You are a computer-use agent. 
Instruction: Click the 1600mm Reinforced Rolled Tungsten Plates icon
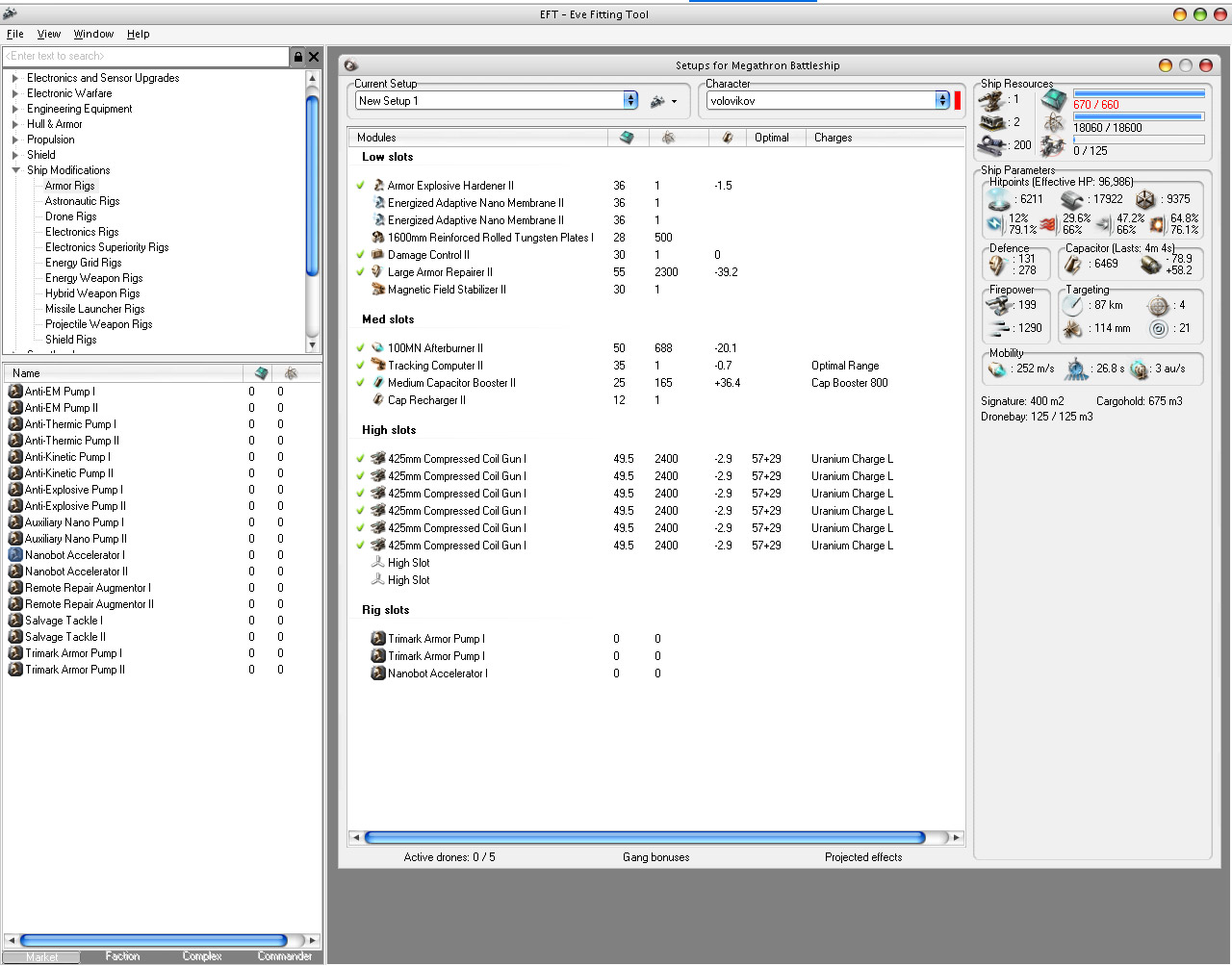tap(378, 238)
